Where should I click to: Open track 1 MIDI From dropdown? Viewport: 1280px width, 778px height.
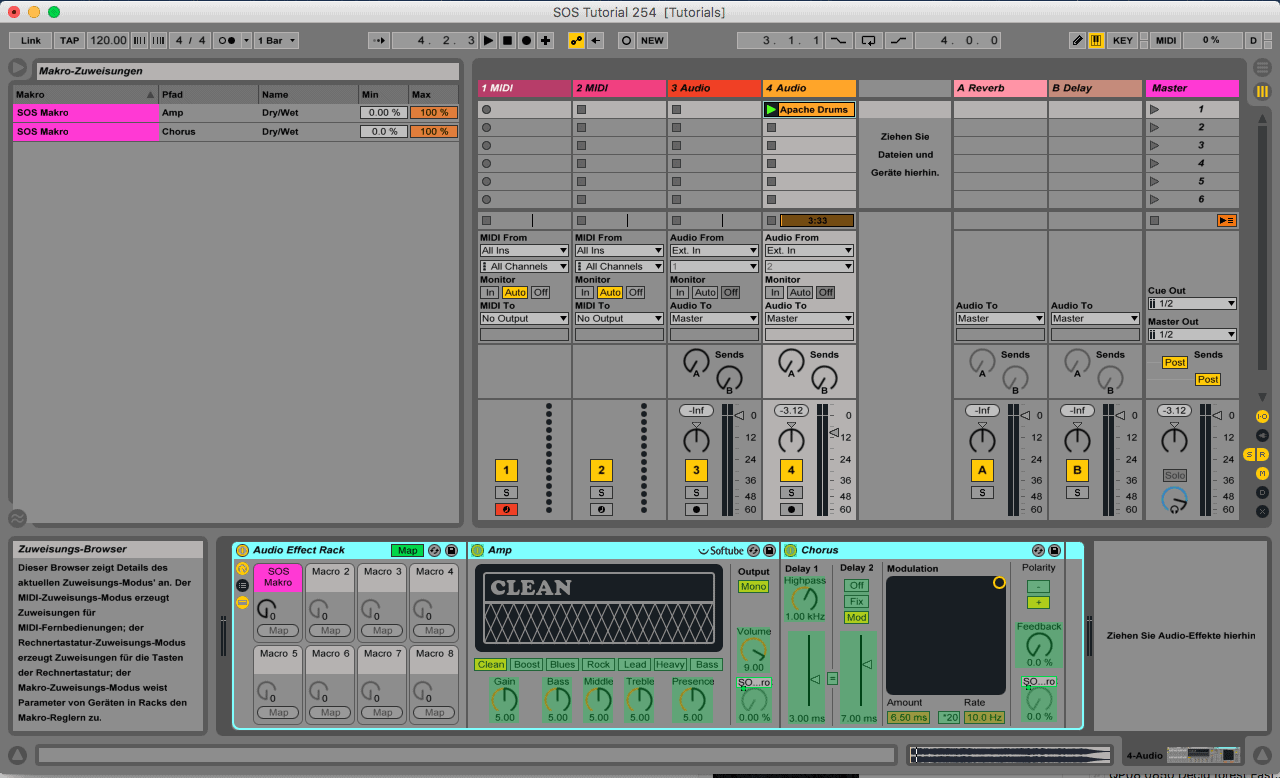524,251
